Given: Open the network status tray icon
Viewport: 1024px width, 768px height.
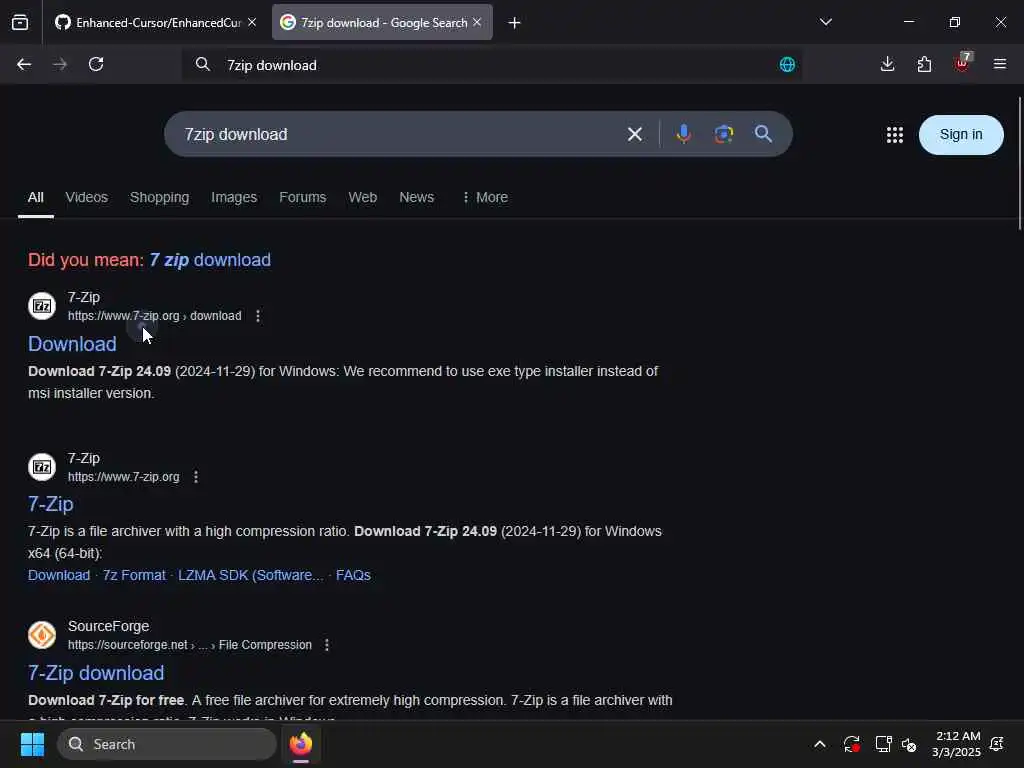Looking at the screenshot, I should (x=883, y=744).
